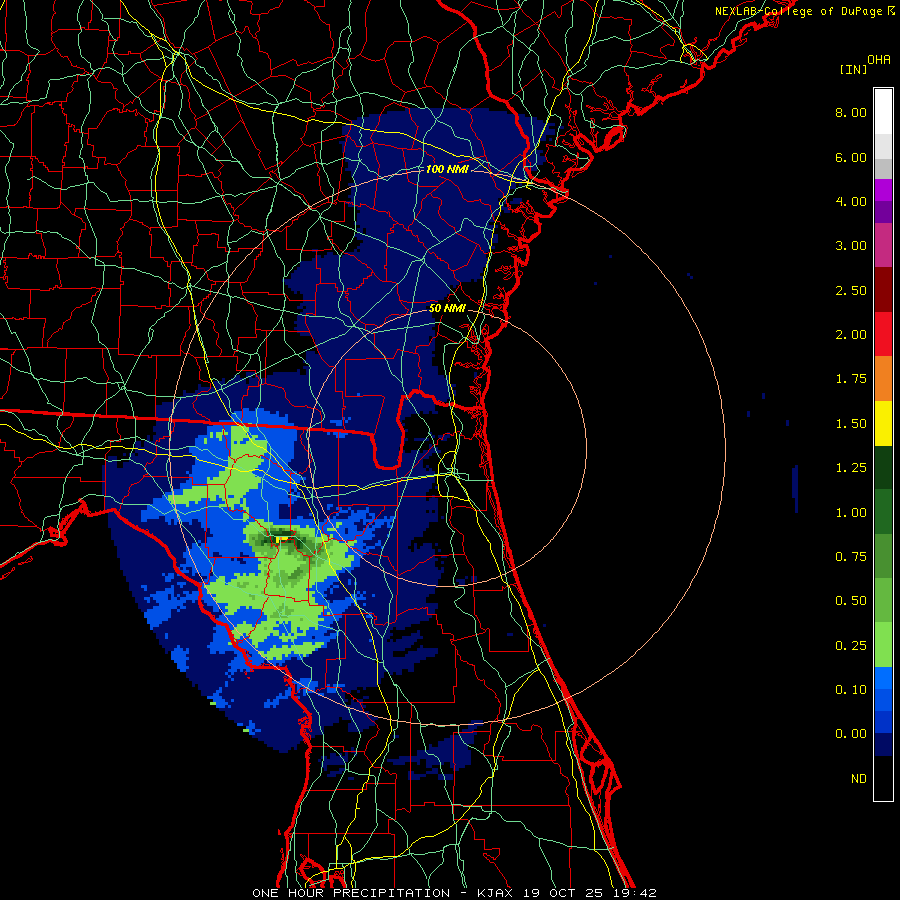Click the 0.75 legend value

pos(851,557)
